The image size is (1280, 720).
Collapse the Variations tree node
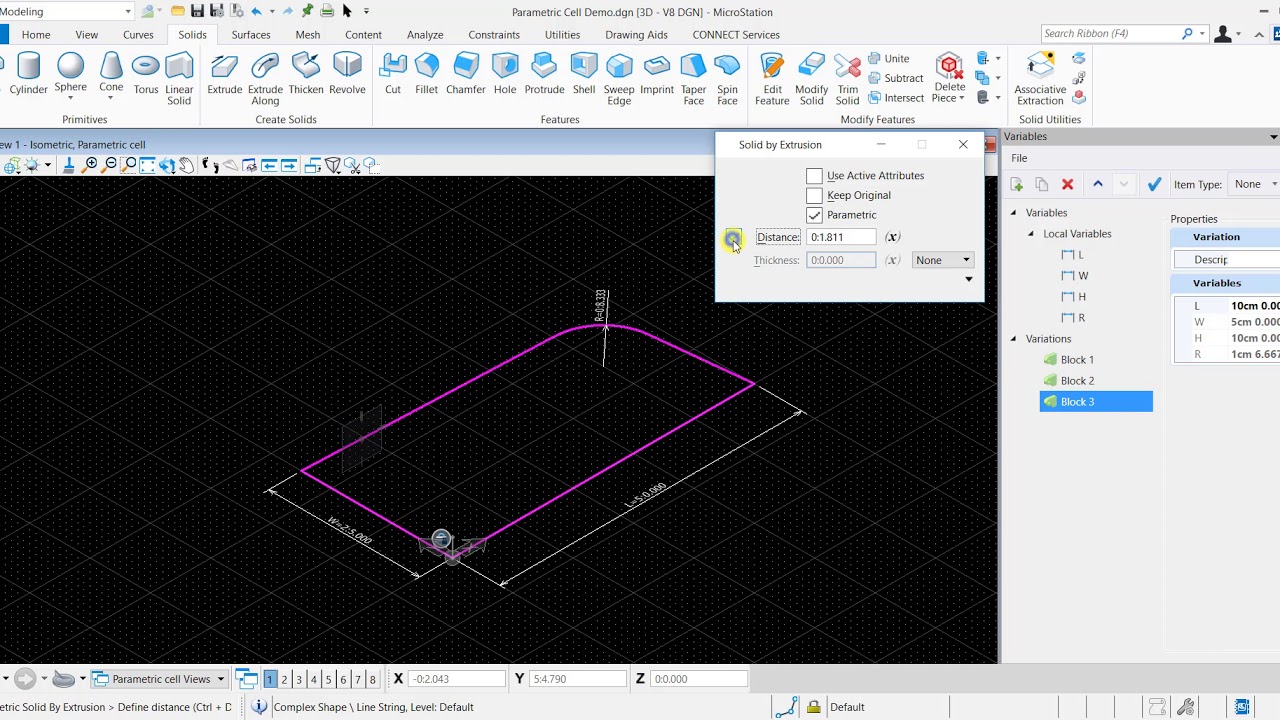click(1013, 339)
